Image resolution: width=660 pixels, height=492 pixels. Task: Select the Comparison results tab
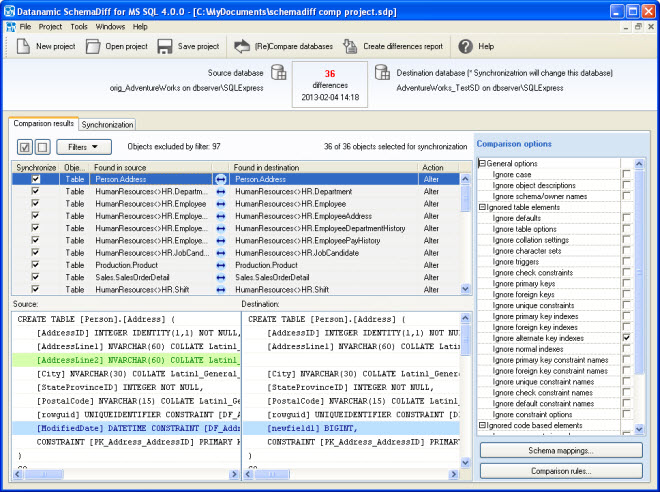[x=43, y=123]
